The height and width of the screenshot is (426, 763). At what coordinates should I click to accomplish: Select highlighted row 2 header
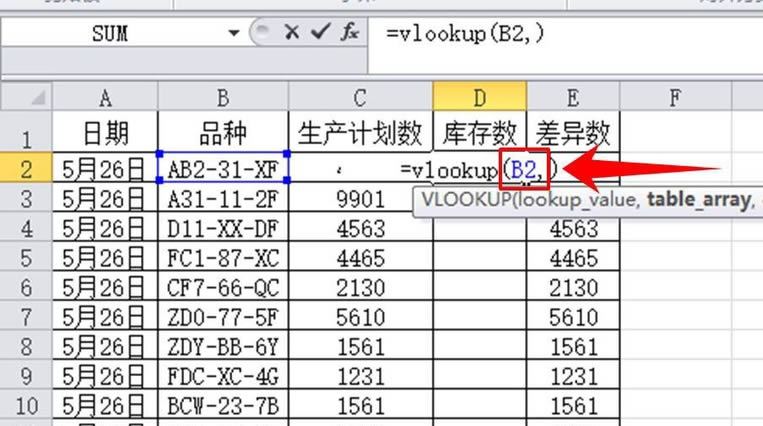click(x=26, y=168)
